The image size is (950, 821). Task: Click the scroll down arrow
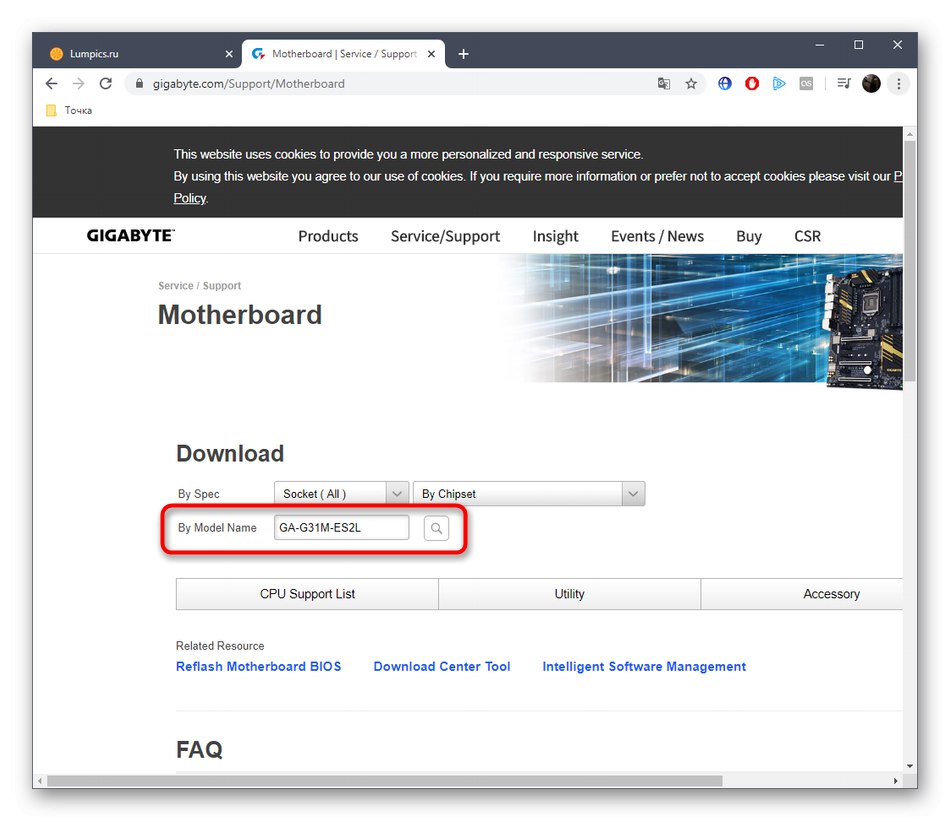coord(909,766)
